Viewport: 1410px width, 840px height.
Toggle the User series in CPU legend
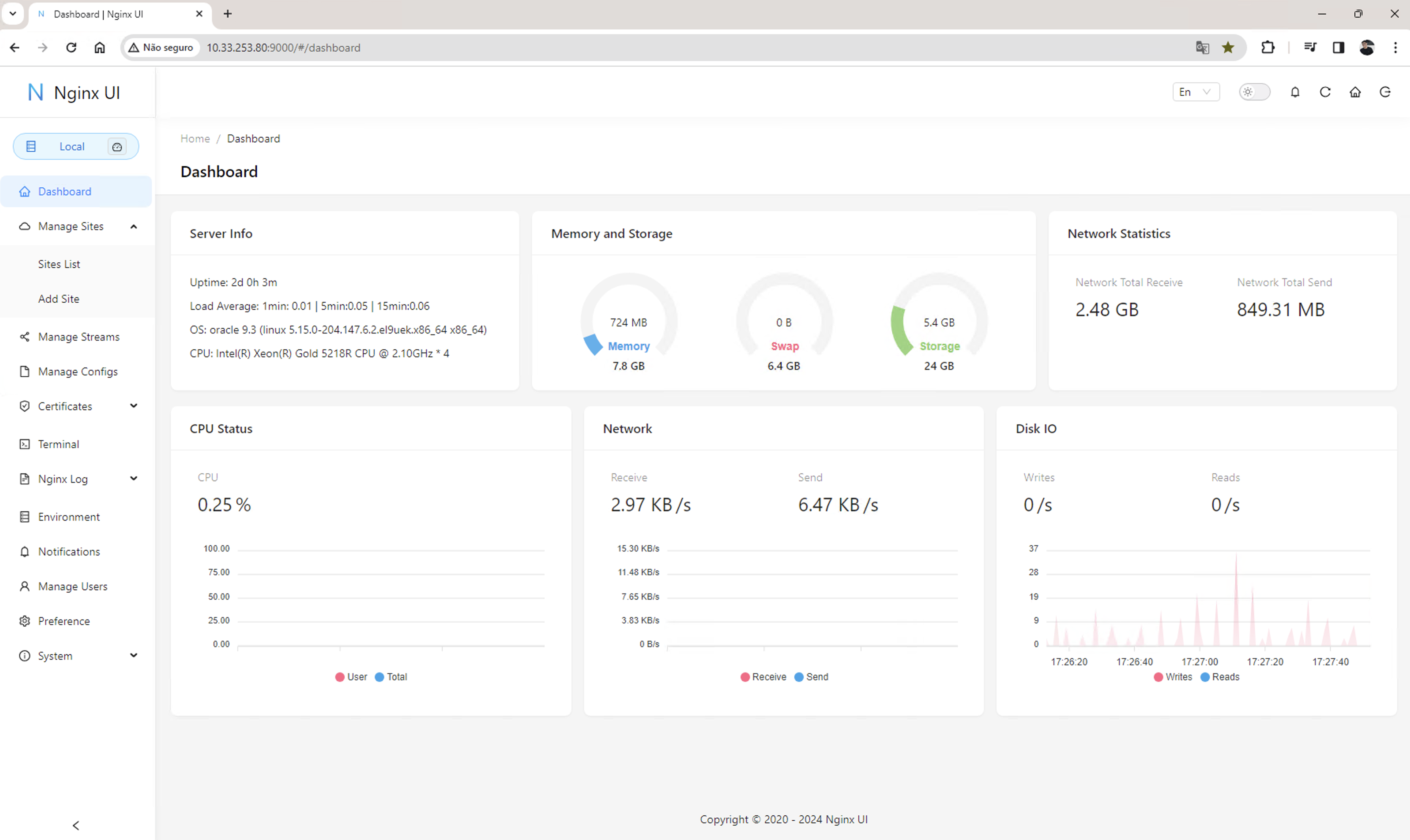click(x=351, y=677)
